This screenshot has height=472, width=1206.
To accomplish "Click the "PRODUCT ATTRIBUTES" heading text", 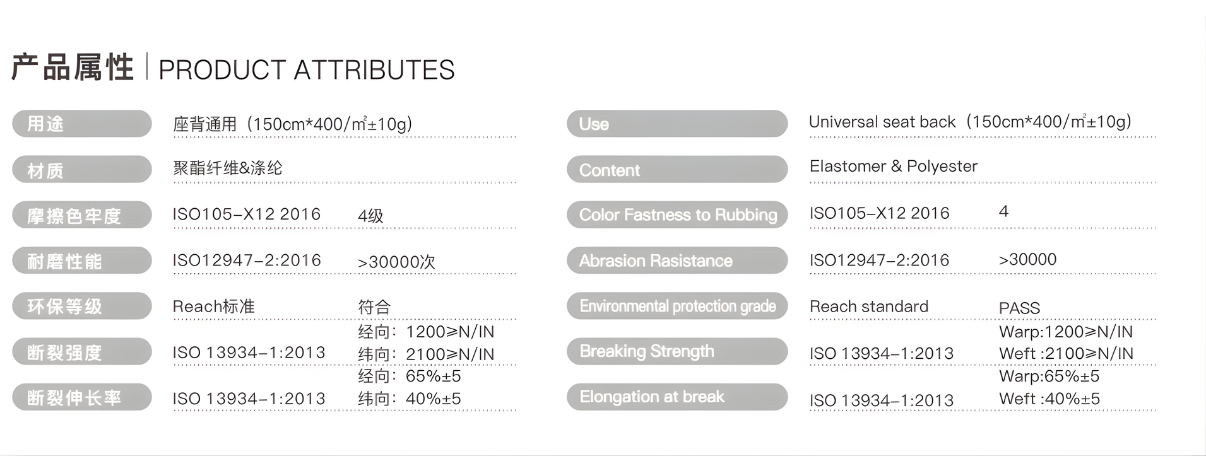I will pyautogui.click(x=306, y=70).
